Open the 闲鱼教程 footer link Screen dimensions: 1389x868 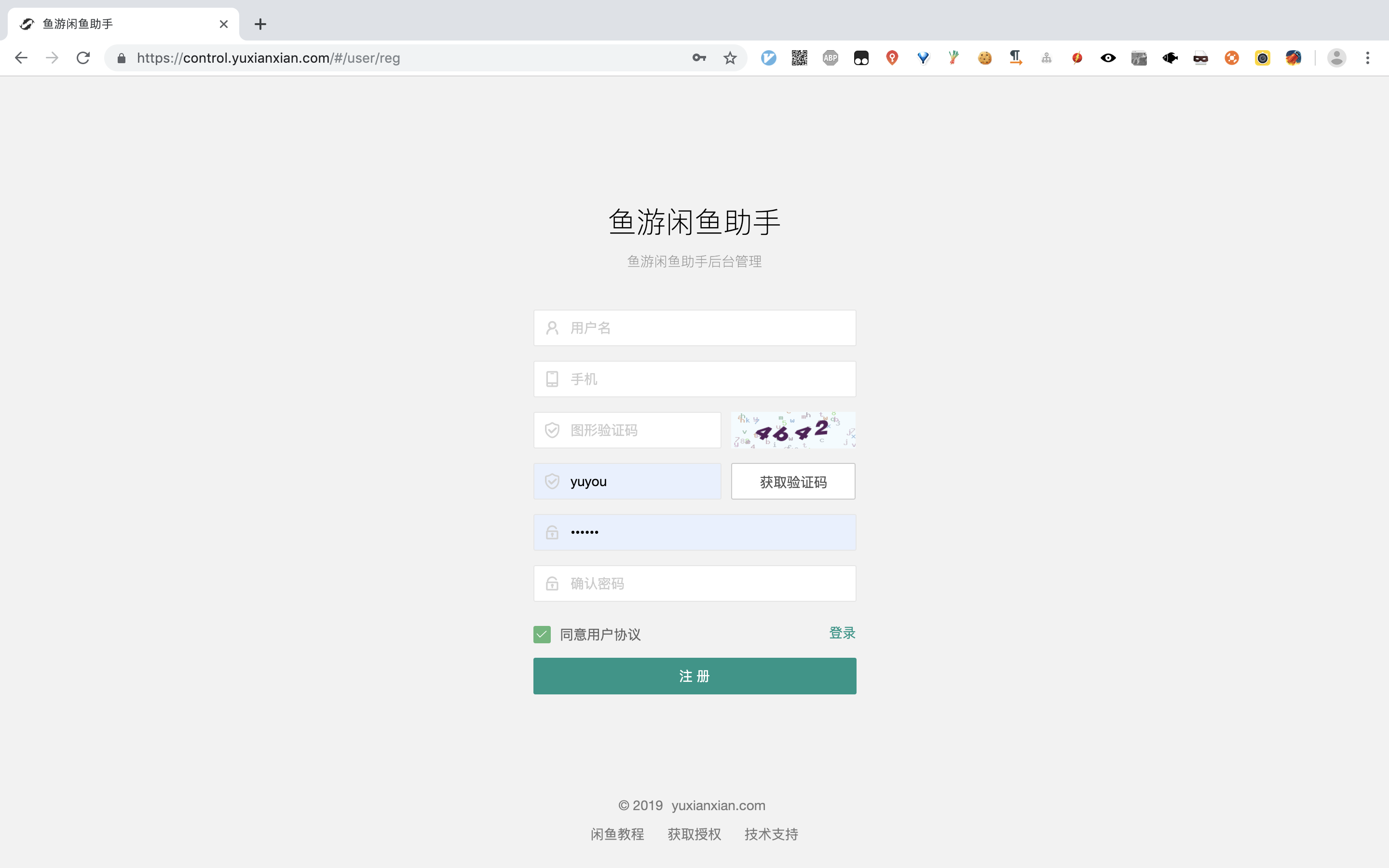click(617, 834)
